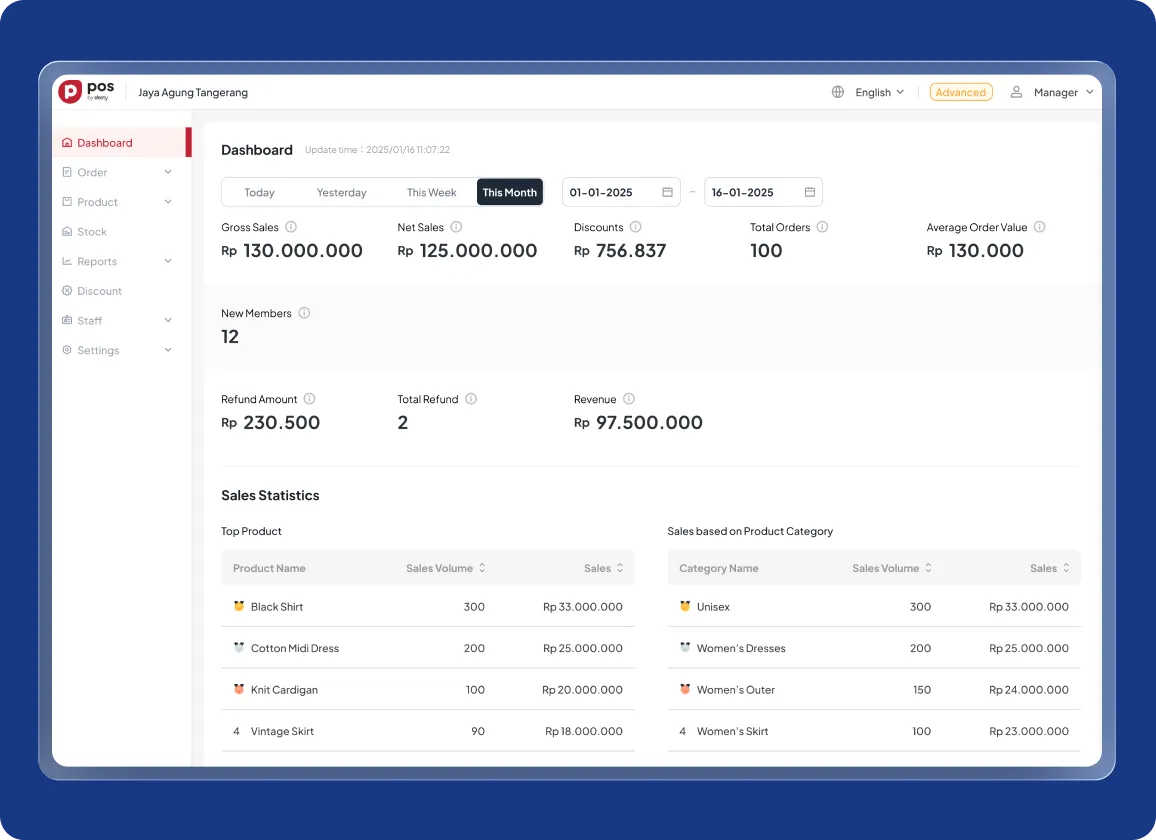1156x840 pixels.
Task: Switch to the This Week tab
Action: pos(431,192)
